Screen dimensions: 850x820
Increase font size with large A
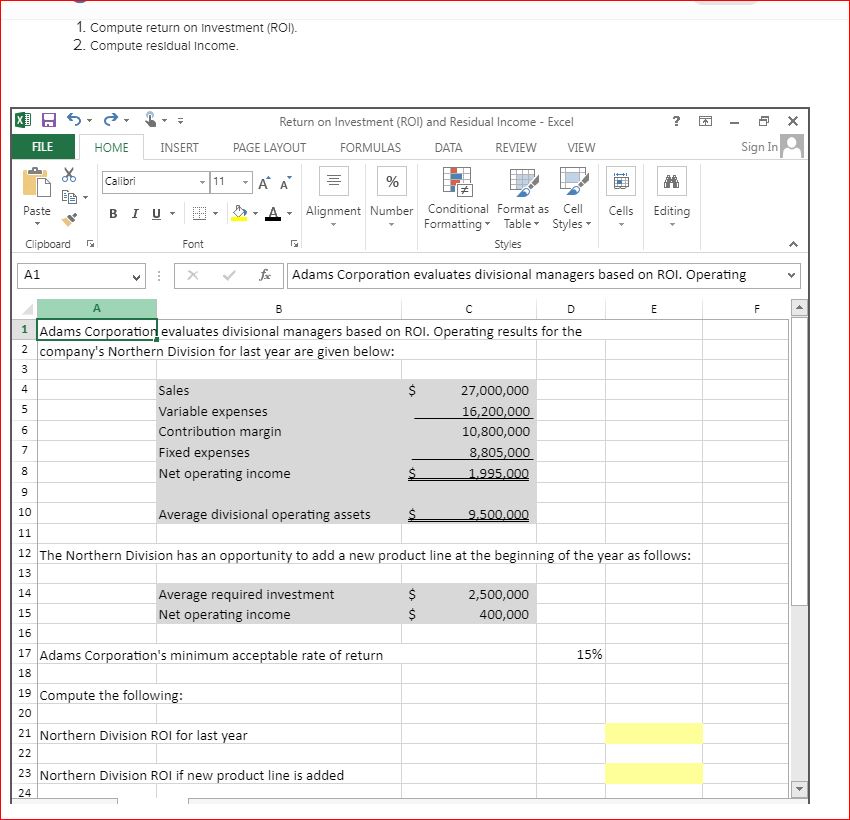click(263, 183)
